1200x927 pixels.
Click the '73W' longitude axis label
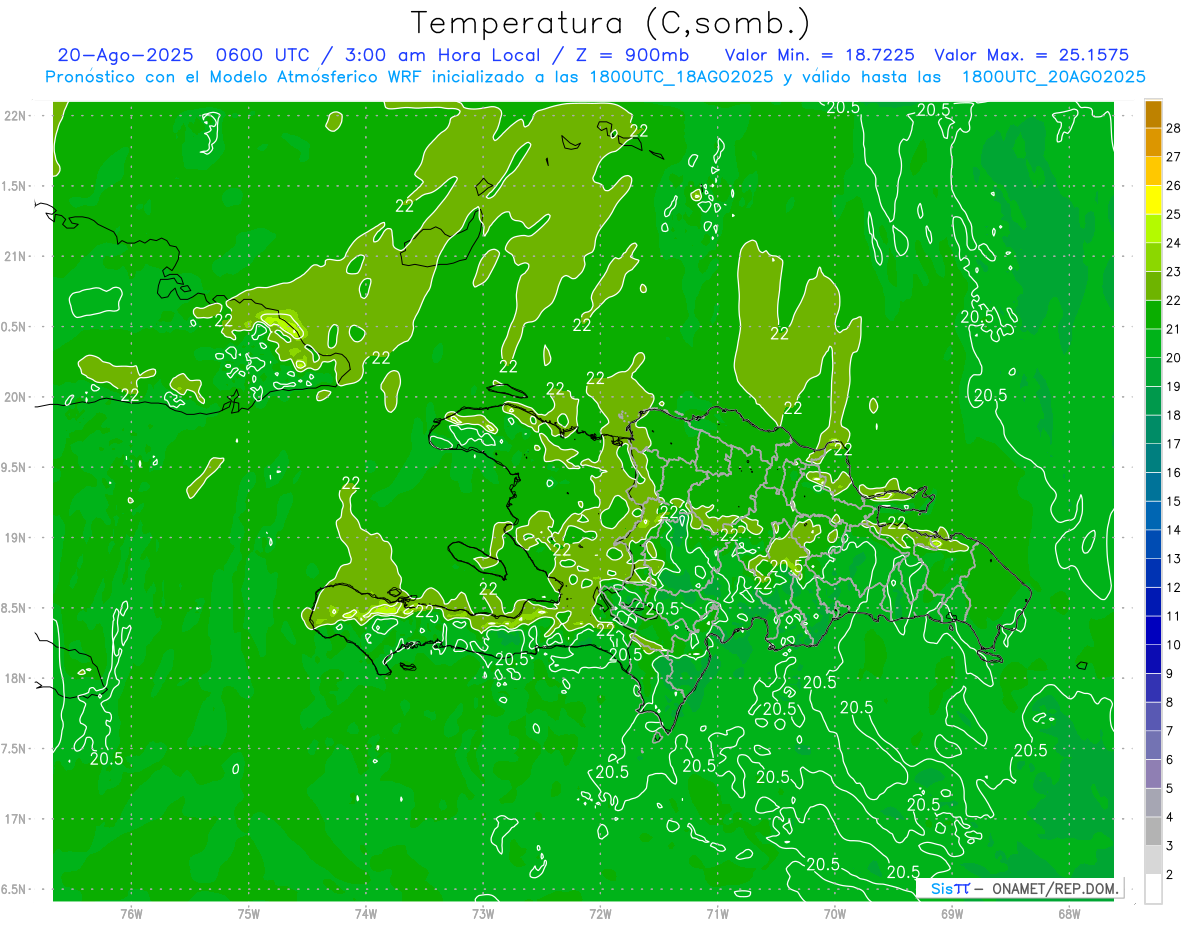(x=483, y=912)
